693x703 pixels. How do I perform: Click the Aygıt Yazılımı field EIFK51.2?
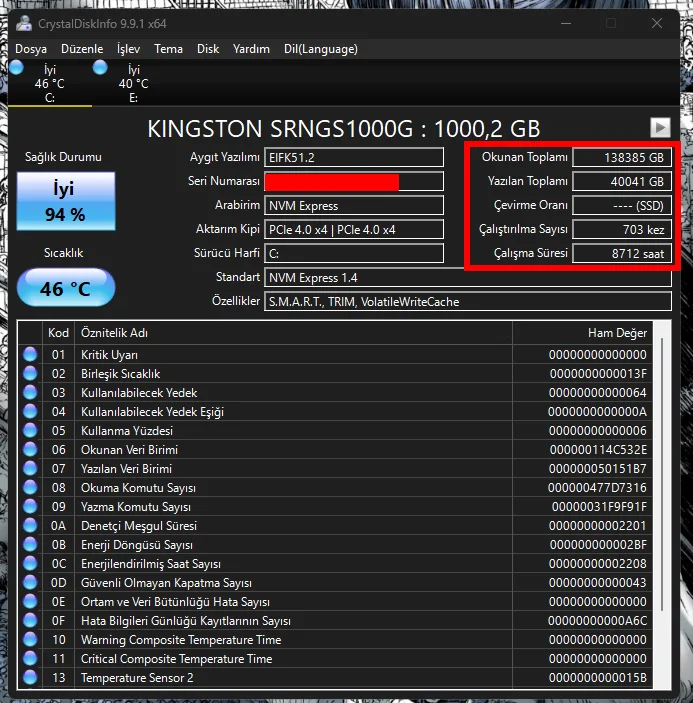point(354,157)
